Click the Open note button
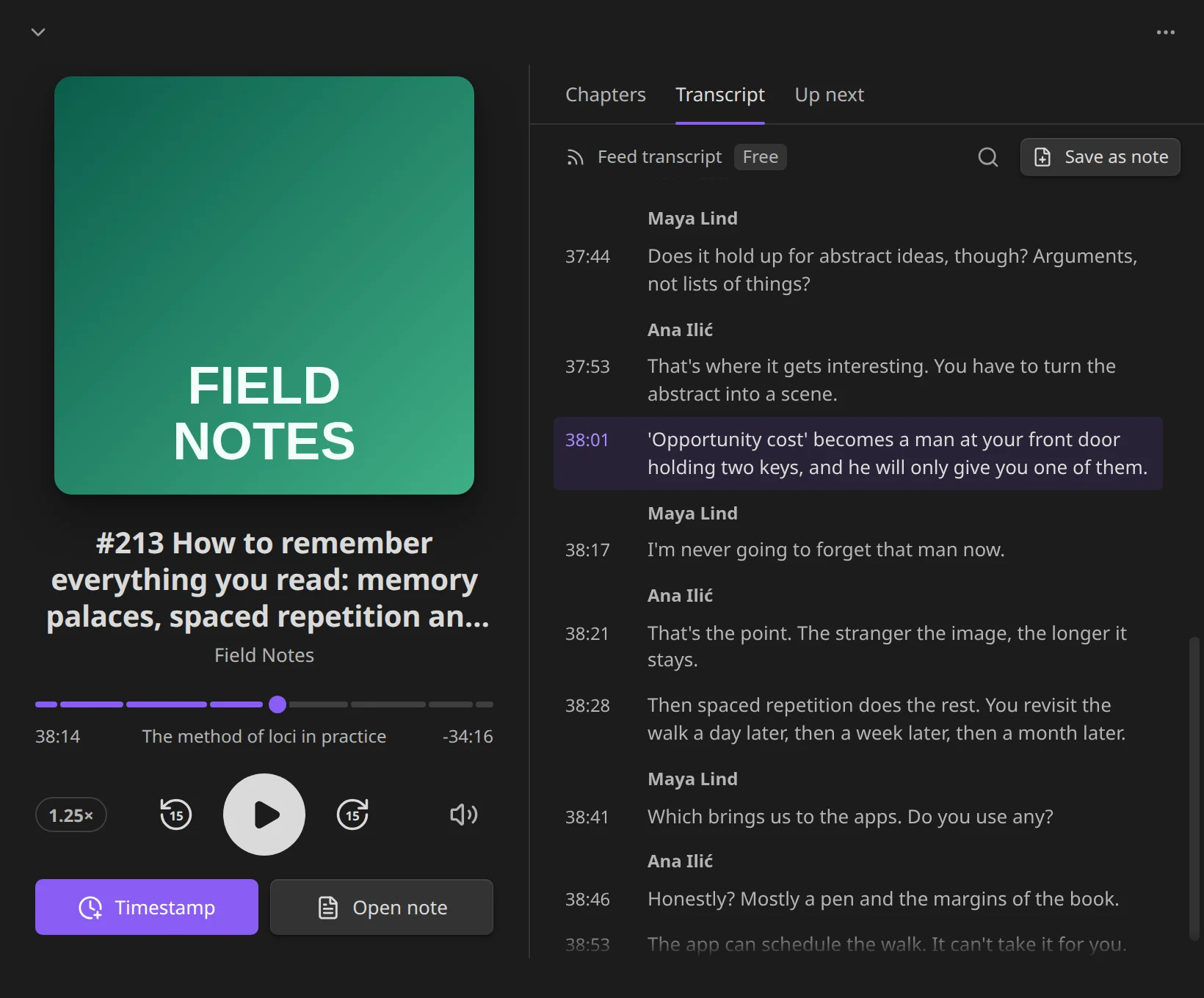The image size is (1204, 998). click(x=382, y=907)
